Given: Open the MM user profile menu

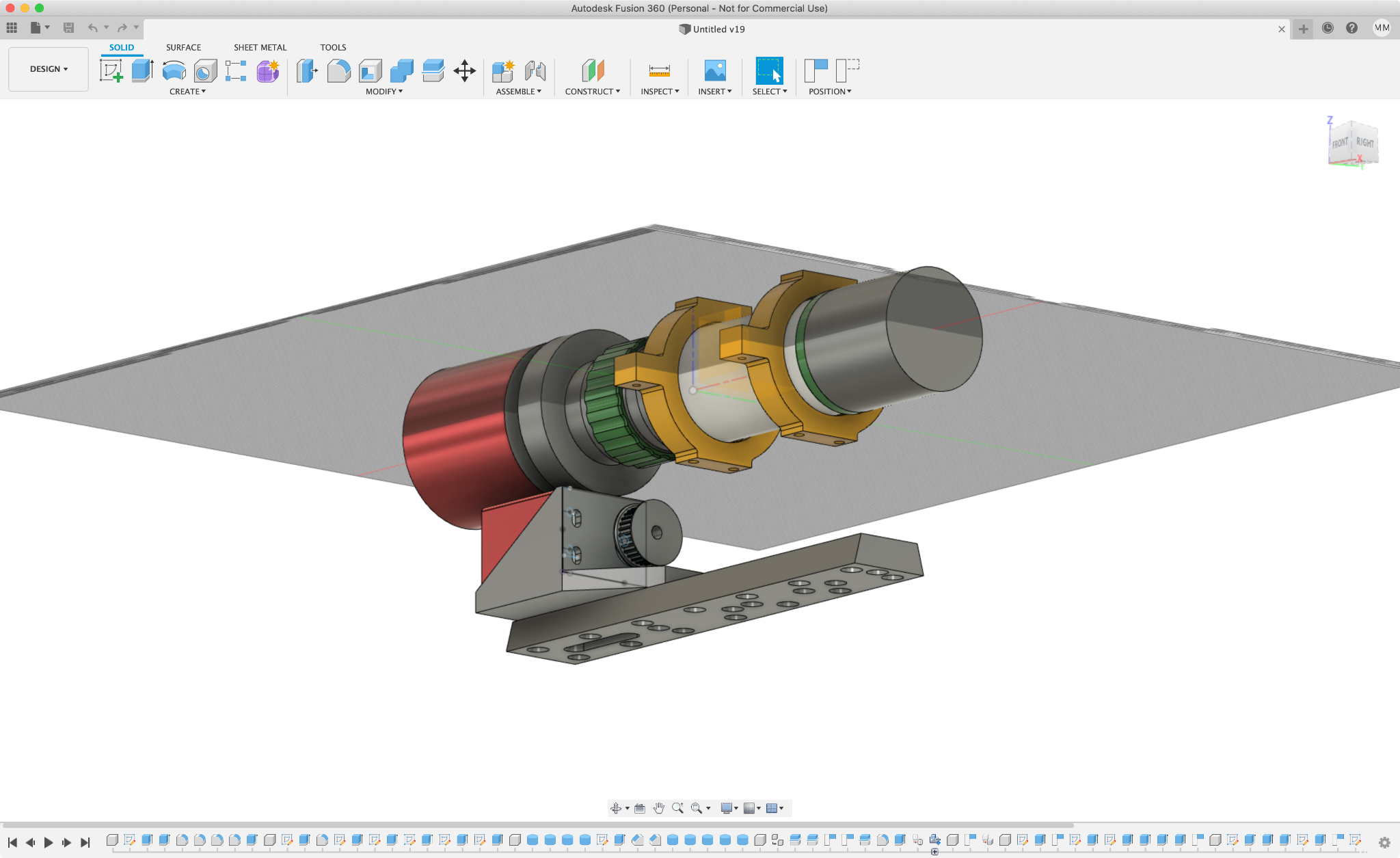Looking at the screenshot, I should click(1382, 28).
